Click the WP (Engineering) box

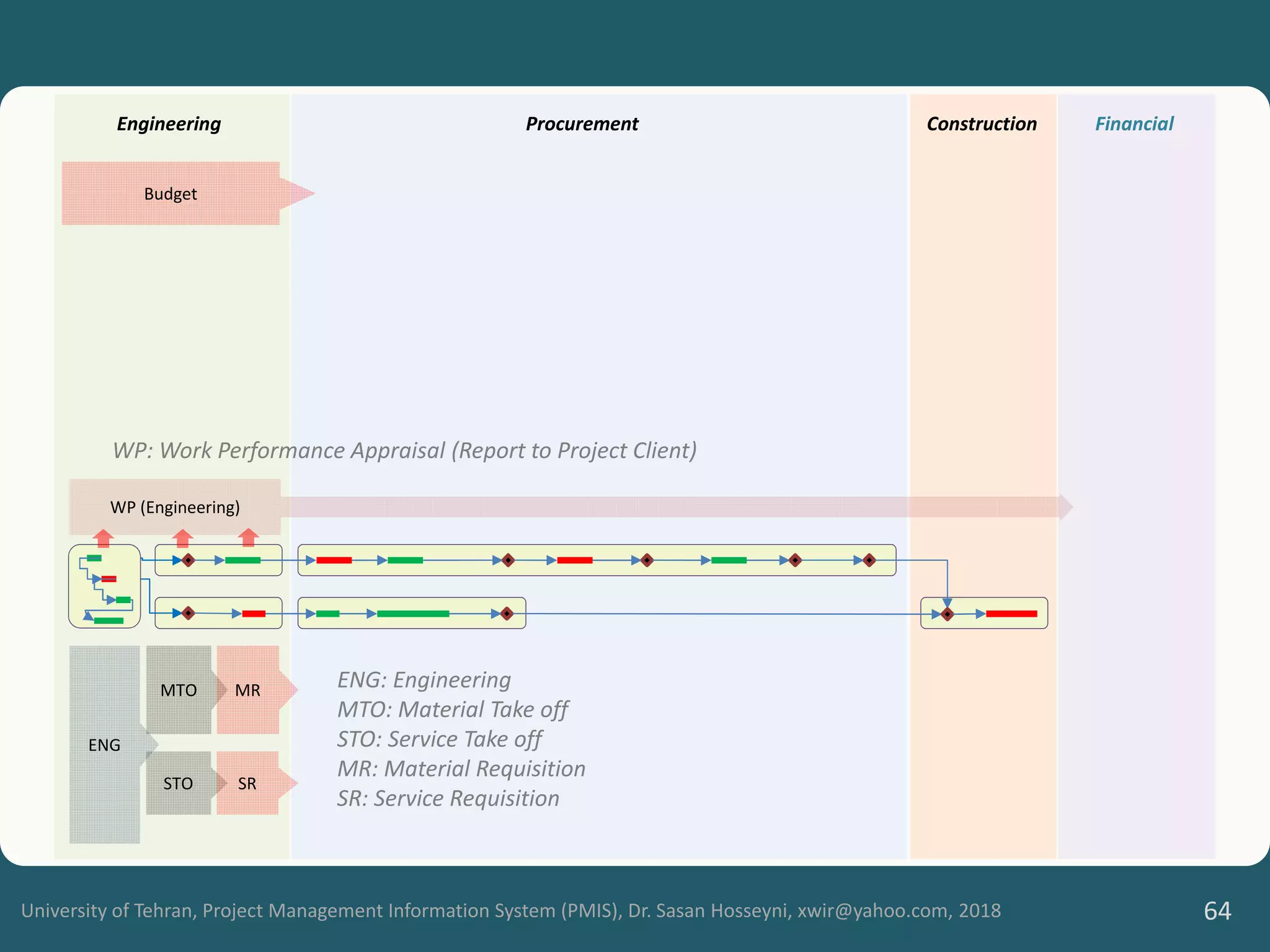[175, 507]
